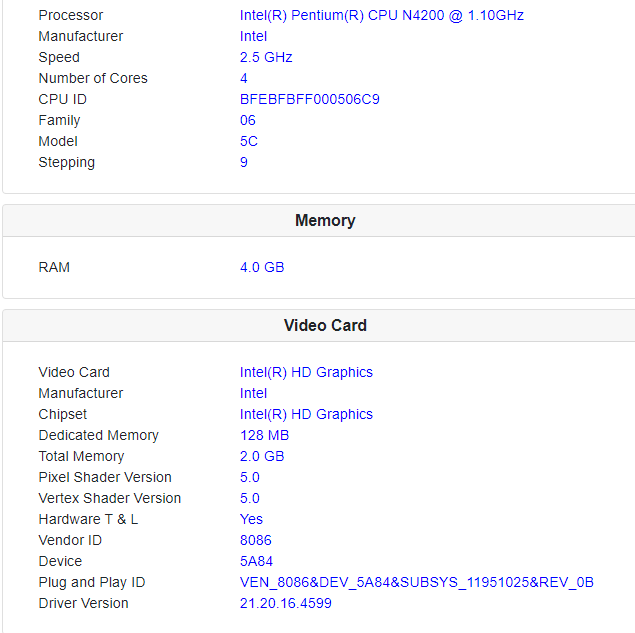Click the Total Memory value 2.0 GB
Screen dimensions: 635x633
(262, 456)
